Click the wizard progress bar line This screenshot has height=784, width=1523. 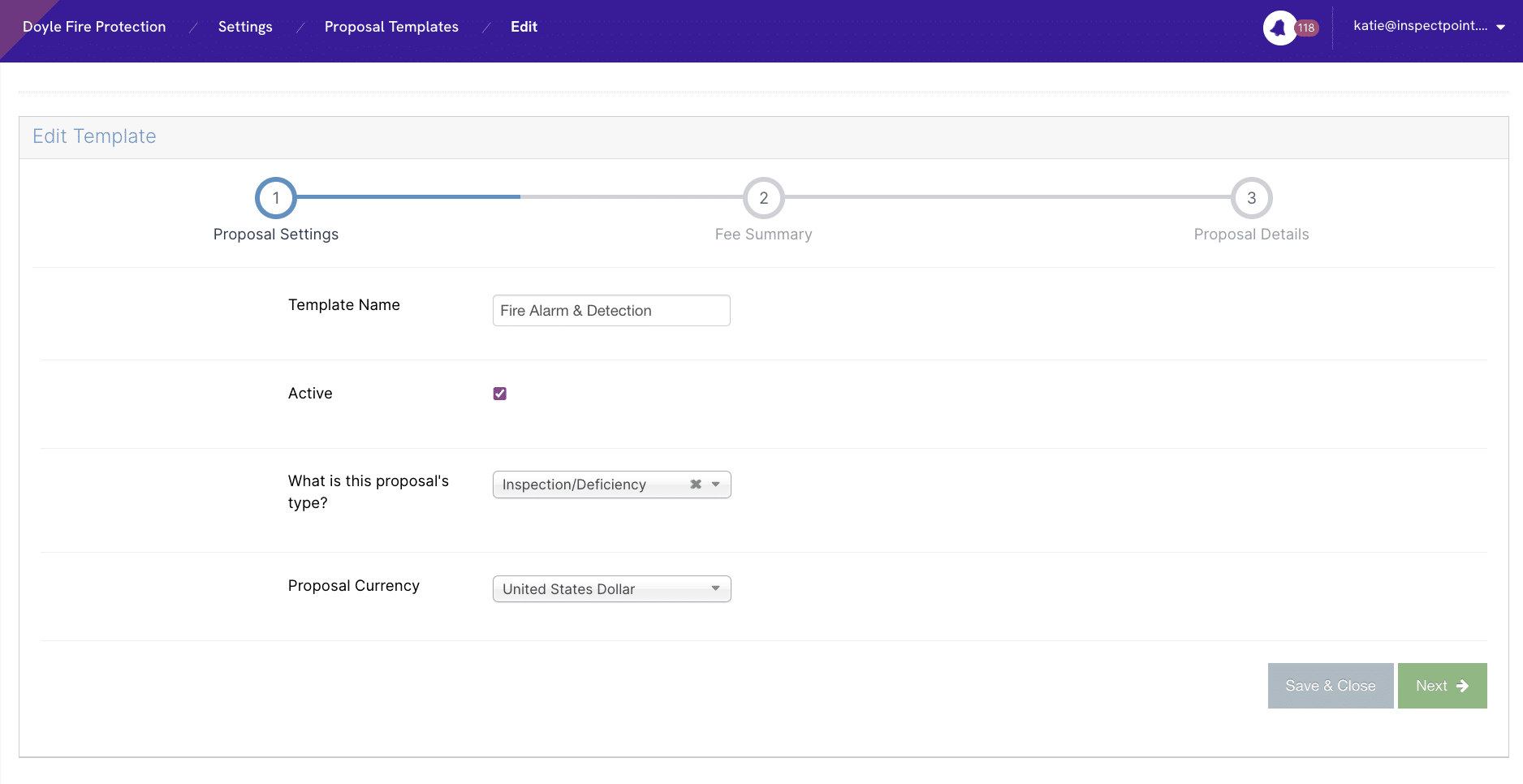[520, 196]
